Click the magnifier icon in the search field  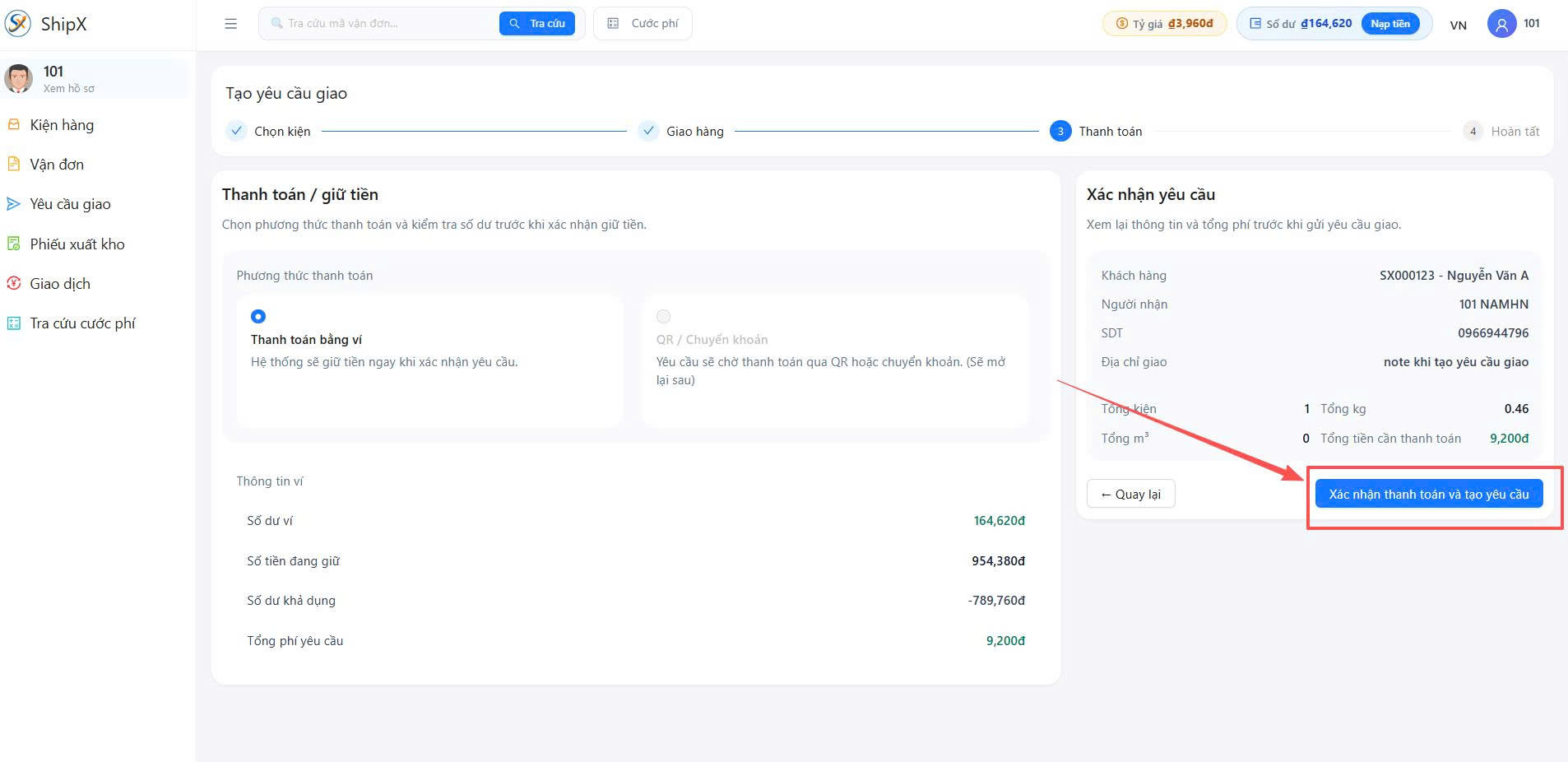[x=277, y=24]
